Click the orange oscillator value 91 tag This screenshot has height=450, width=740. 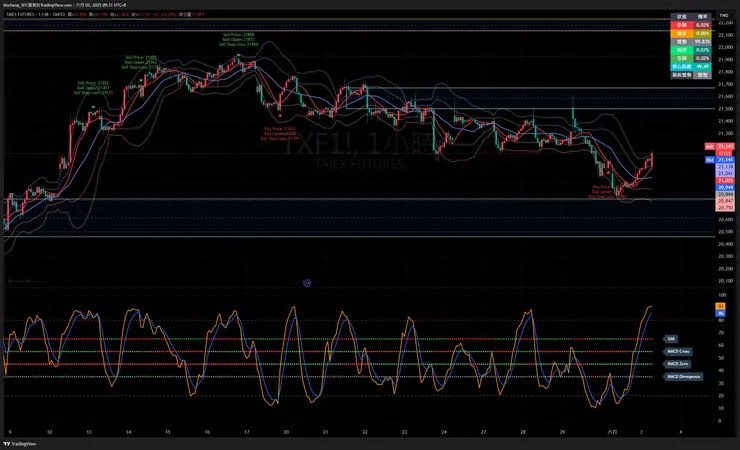pyautogui.click(x=721, y=307)
